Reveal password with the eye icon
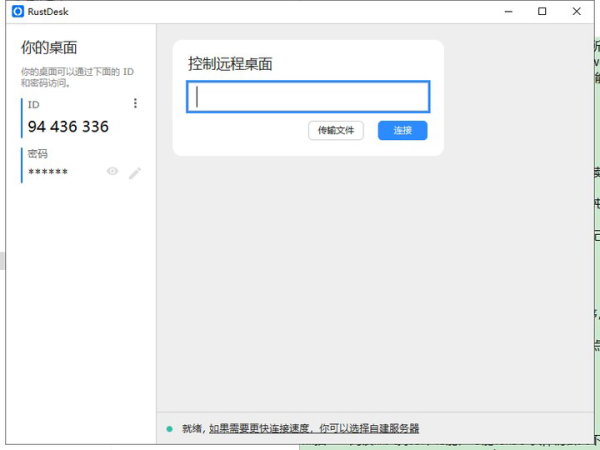The width and height of the screenshot is (600, 450). pyautogui.click(x=112, y=171)
